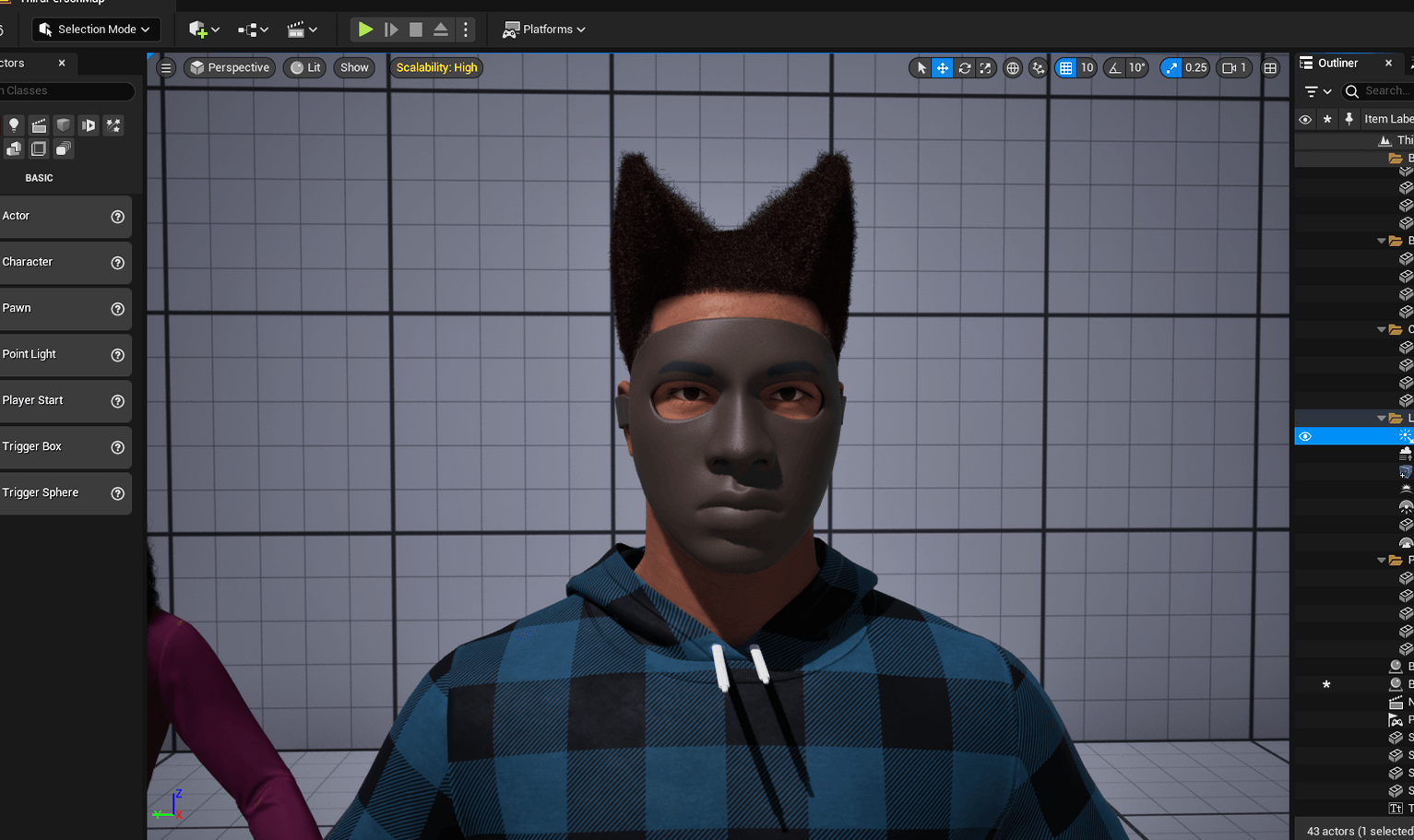Toggle rotation angle snapping
The image size is (1414, 840).
tap(1114, 67)
